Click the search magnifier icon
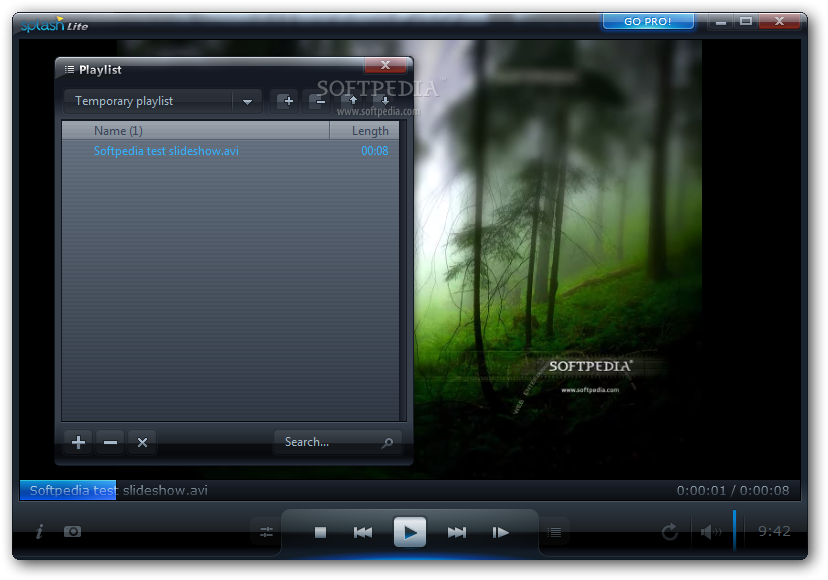This screenshot has width=828, height=580. (387, 443)
